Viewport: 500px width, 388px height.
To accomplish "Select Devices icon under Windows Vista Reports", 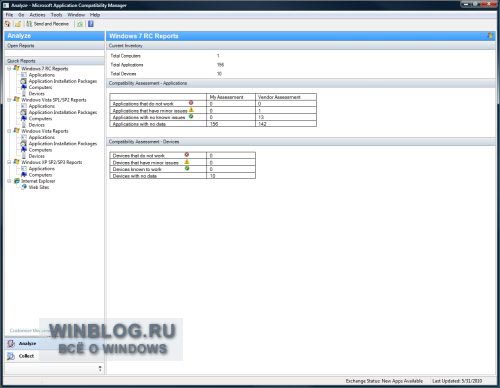I will 24,156.
